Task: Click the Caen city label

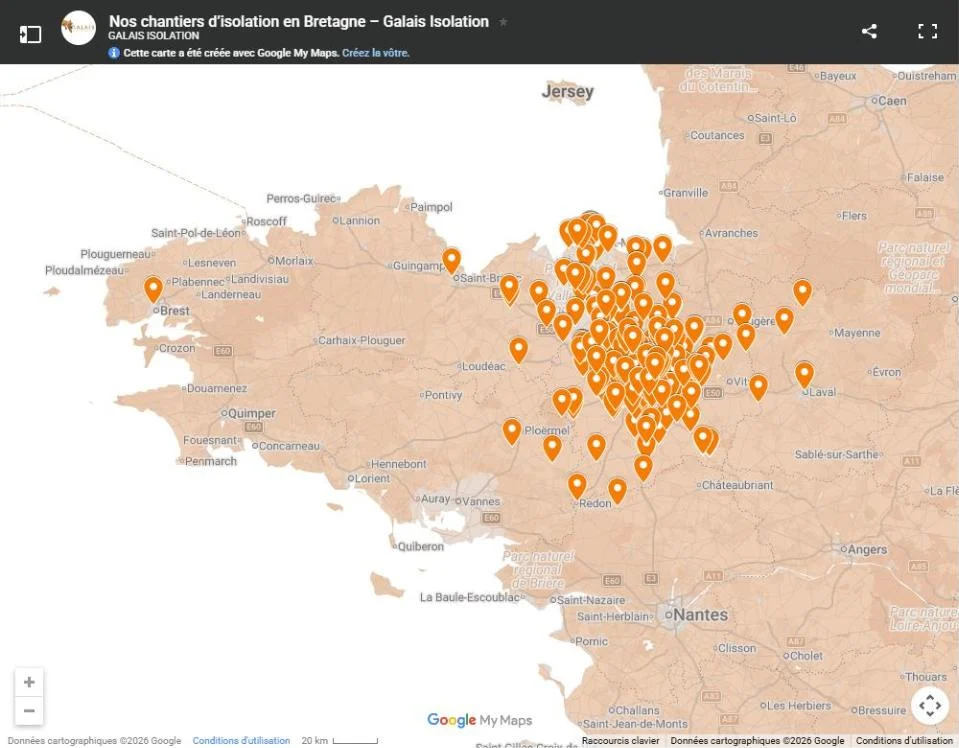Action: pos(892,101)
